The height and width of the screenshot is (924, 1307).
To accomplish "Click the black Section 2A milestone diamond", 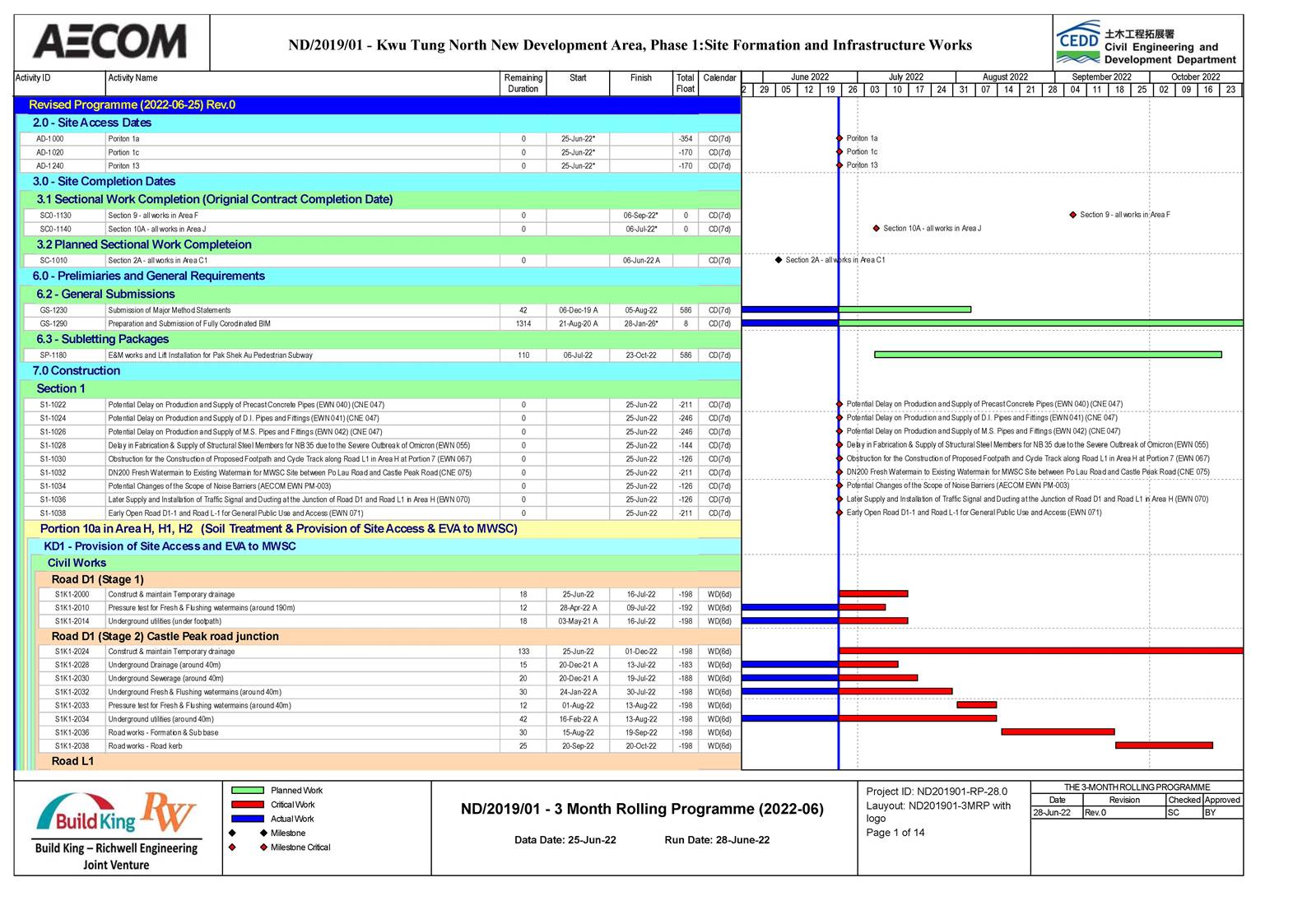I will 779,260.
